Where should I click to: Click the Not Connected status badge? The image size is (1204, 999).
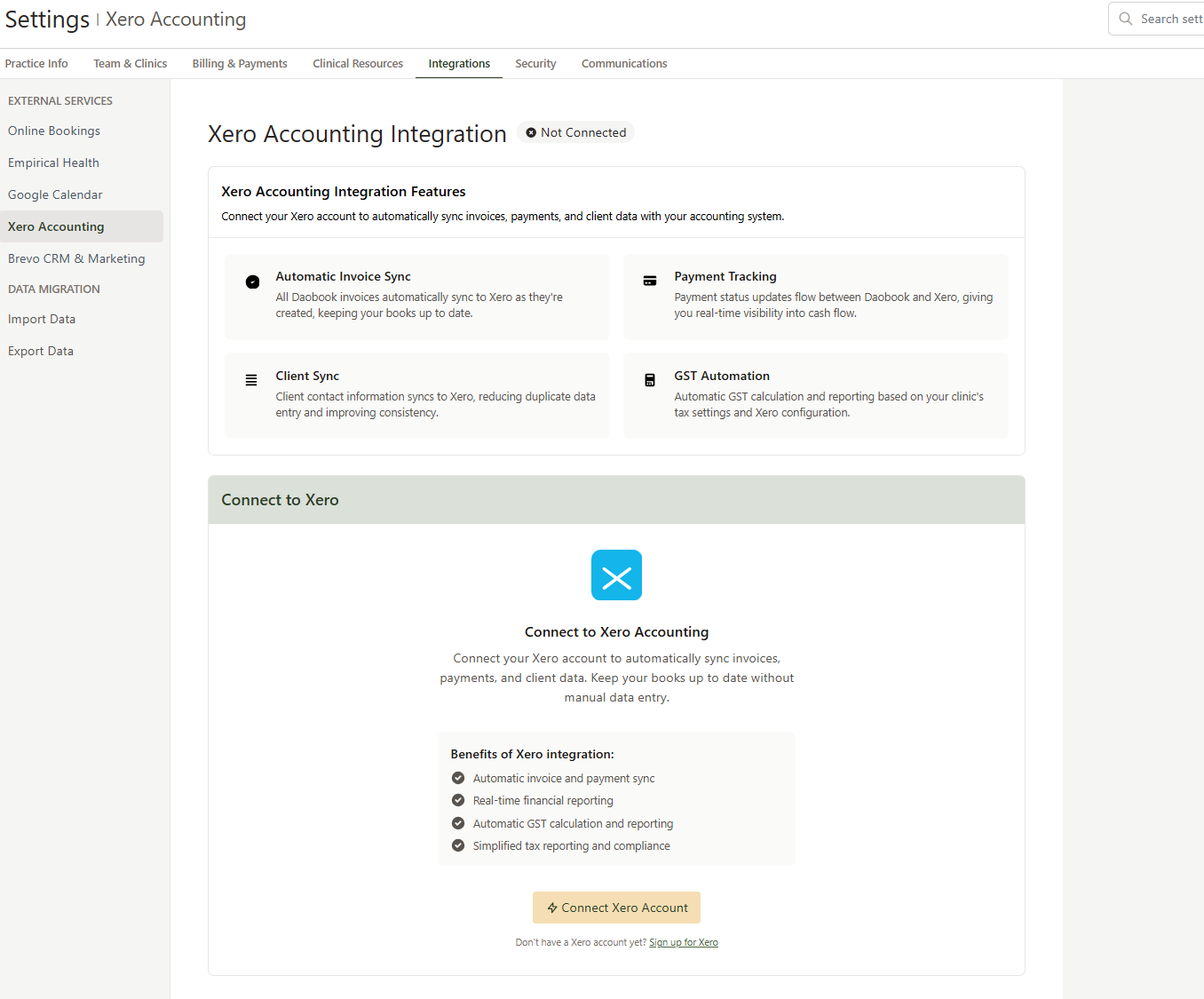click(575, 132)
